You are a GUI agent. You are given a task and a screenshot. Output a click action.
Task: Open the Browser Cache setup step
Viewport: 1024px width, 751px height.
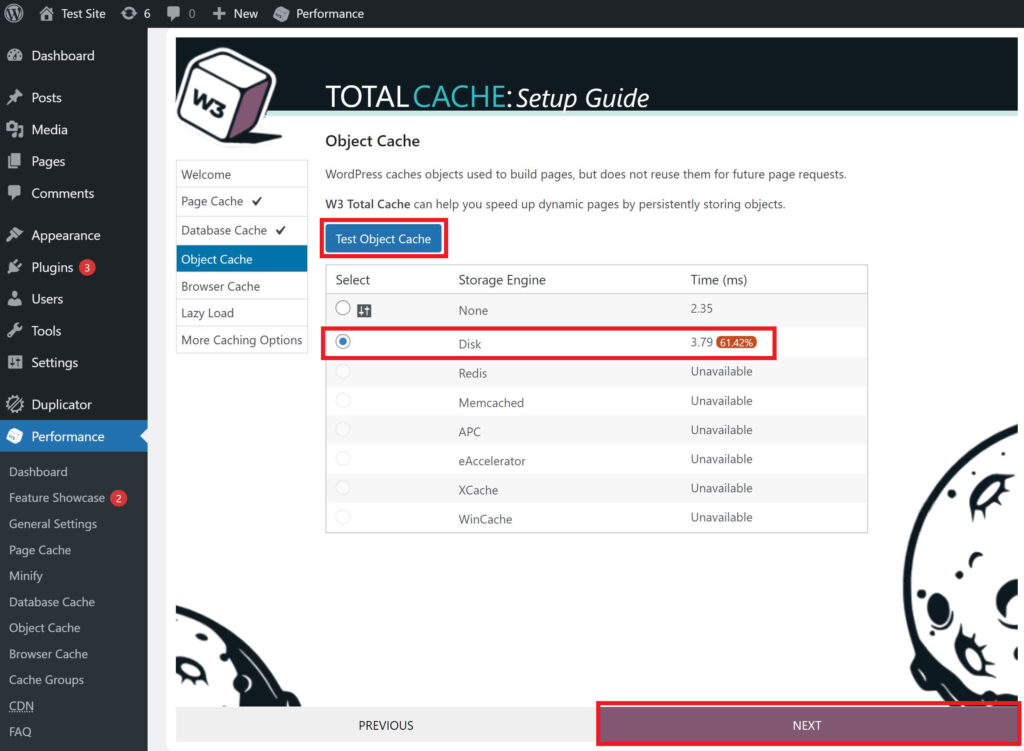tap(242, 286)
